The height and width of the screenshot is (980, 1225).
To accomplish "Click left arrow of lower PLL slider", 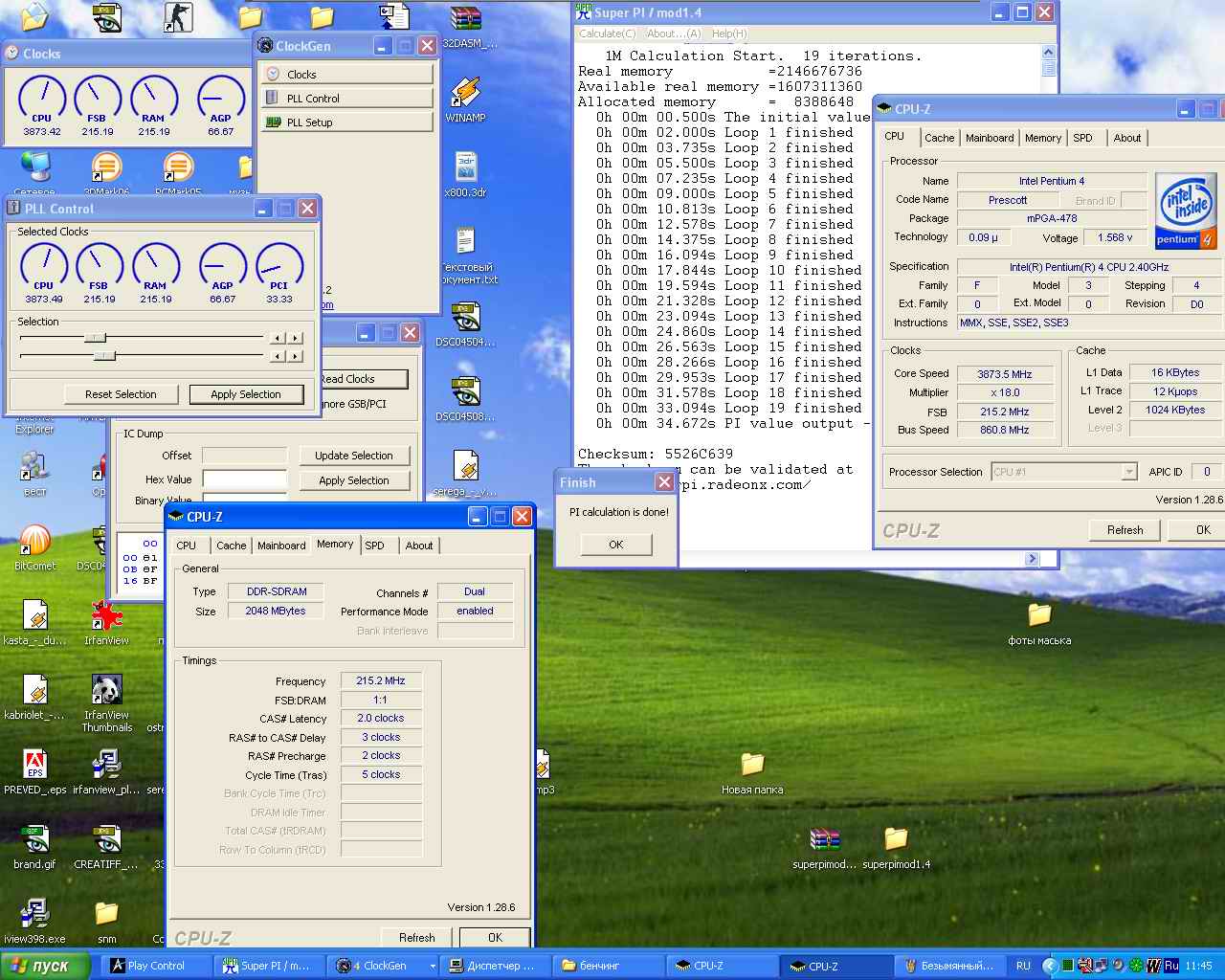I will pos(278,356).
